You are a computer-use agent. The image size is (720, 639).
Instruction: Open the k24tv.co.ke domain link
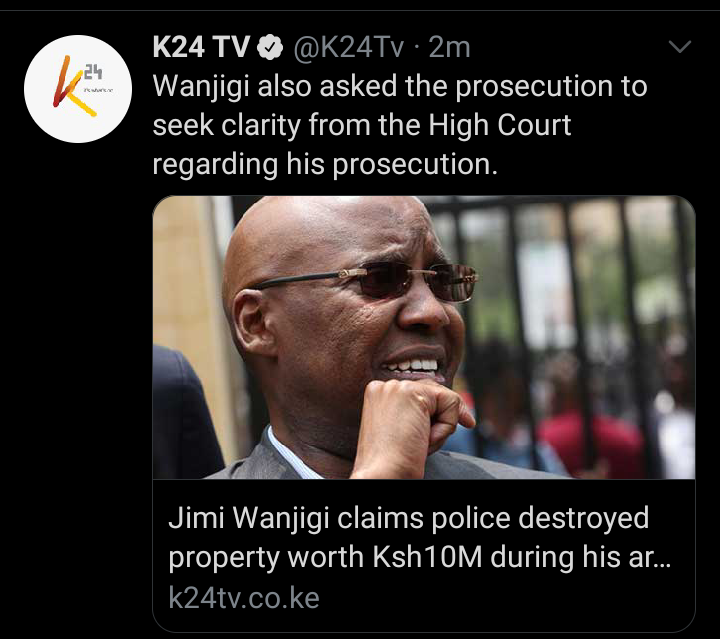[x=244, y=597]
